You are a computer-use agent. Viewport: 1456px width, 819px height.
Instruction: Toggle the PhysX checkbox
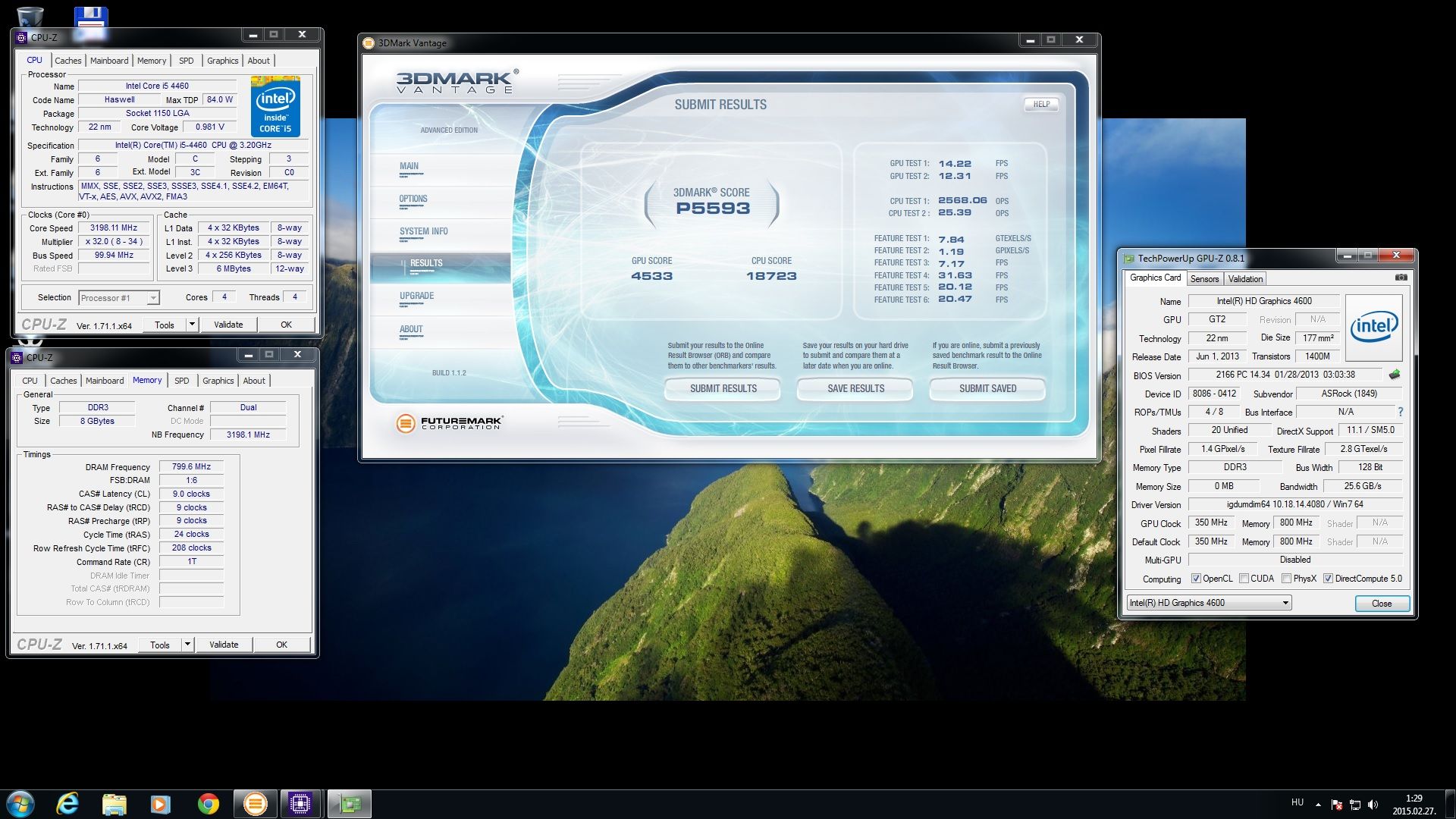(1286, 579)
